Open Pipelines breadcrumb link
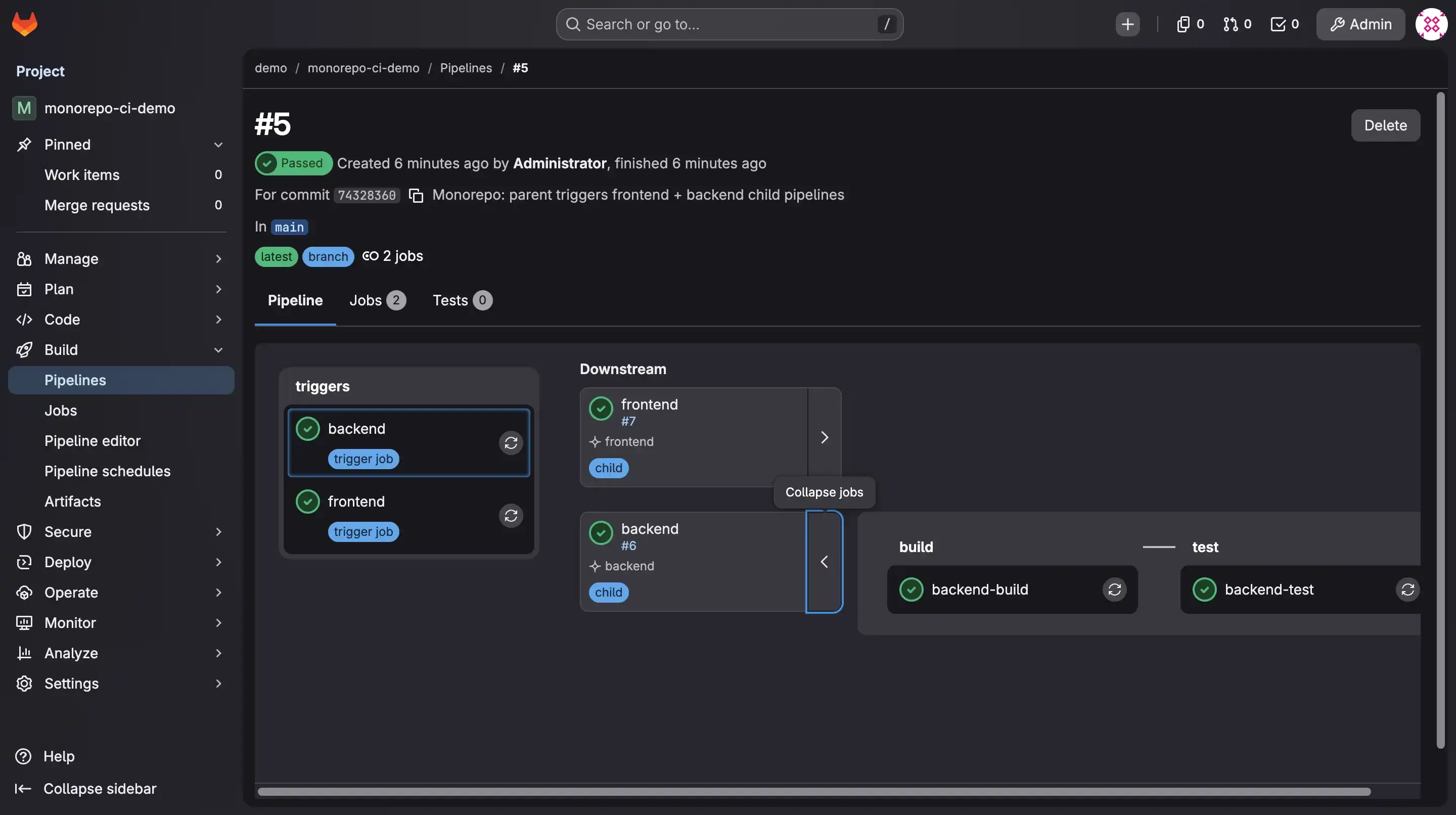The width and height of the screenshot is (1456, 815). pyautogui.click(x=466, y=68)
